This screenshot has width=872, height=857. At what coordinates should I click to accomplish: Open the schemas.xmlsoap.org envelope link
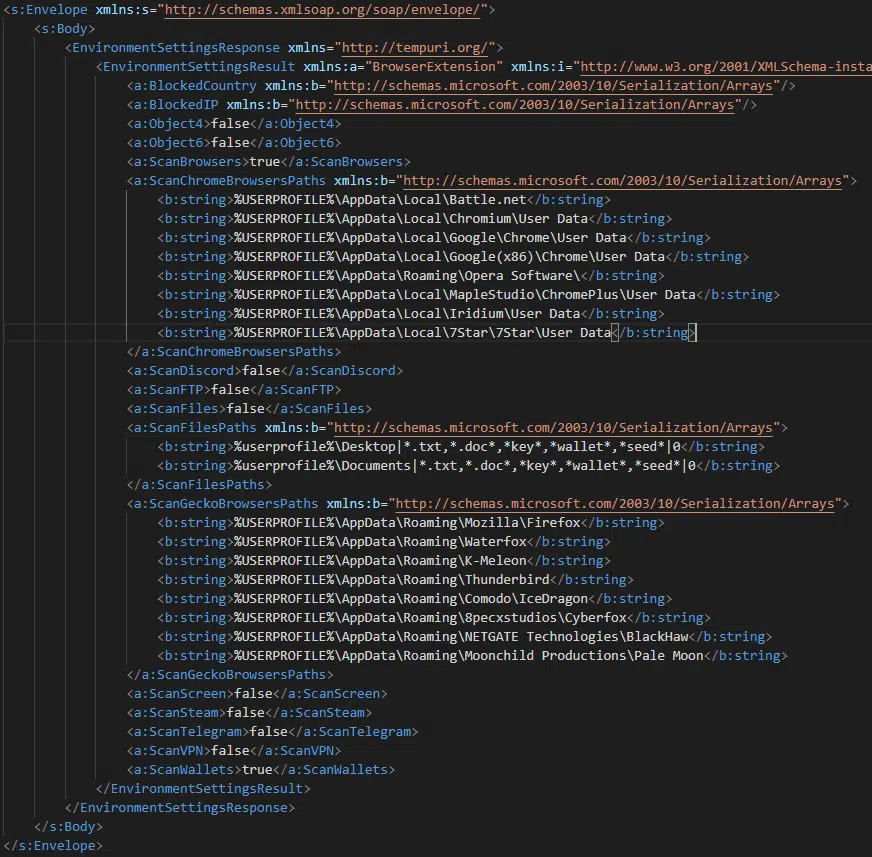pyautogui.click(x=322, y=10)
